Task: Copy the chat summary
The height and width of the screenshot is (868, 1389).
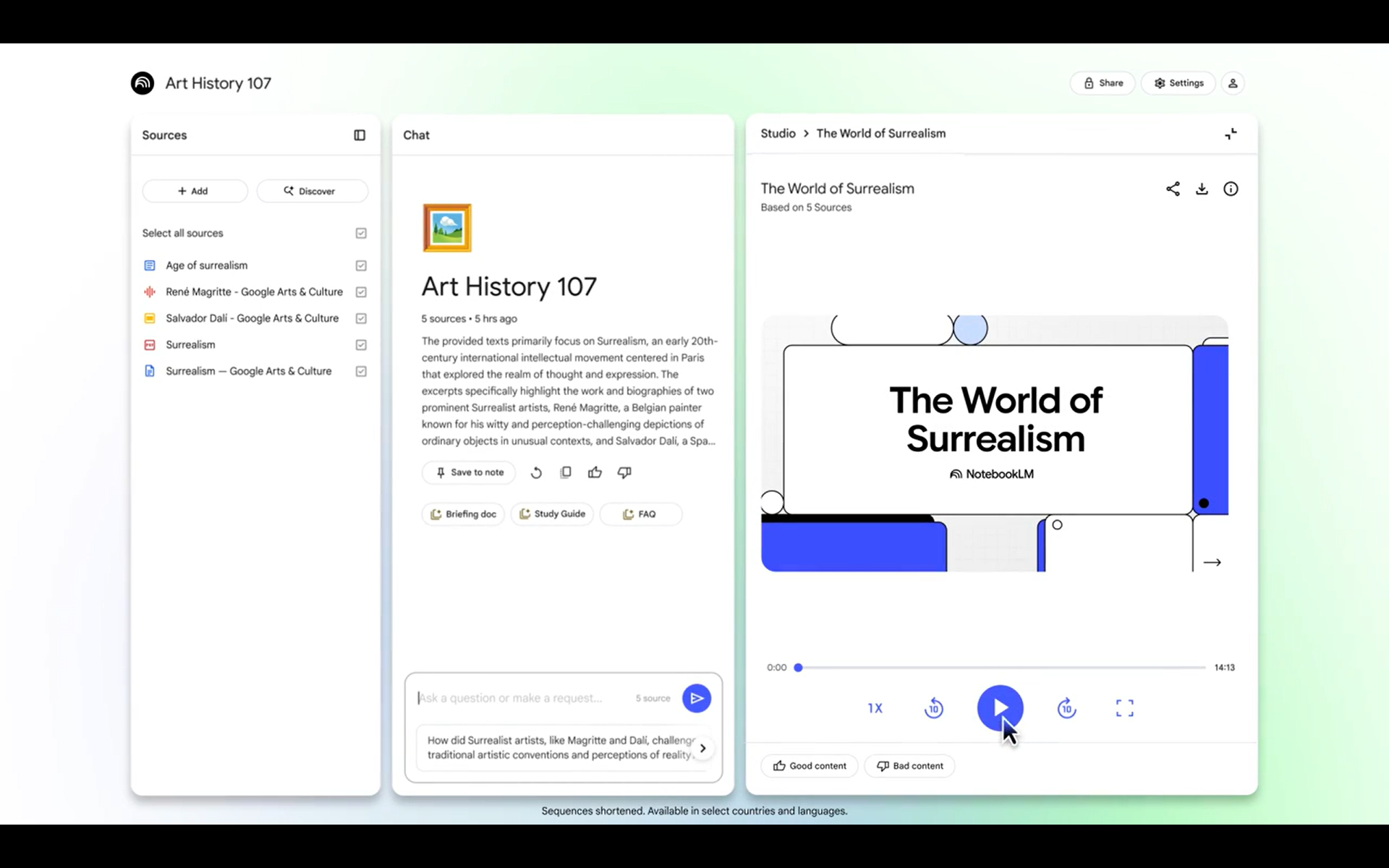Action: (566, 472)
